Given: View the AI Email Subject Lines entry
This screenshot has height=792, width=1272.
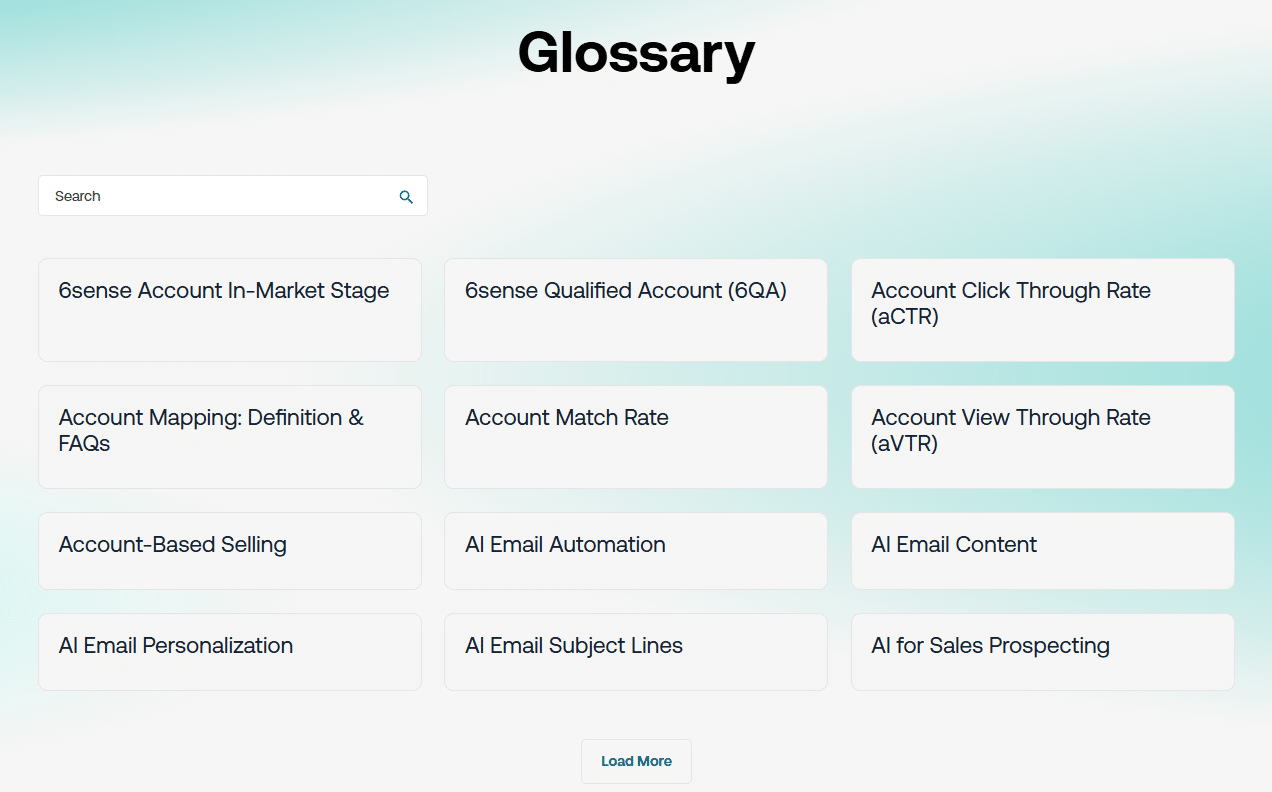Looking at the screenshot, I should [636, 652].
